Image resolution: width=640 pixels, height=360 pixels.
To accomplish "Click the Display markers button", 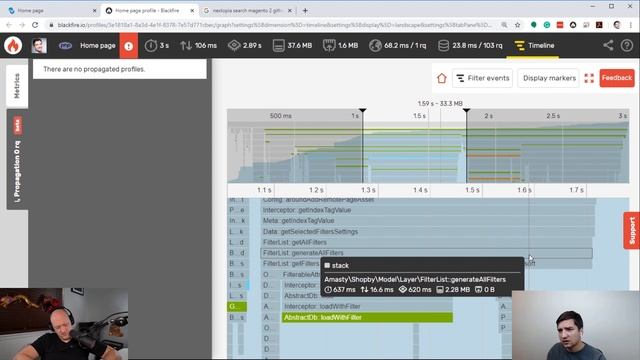I will pos(549,78).
